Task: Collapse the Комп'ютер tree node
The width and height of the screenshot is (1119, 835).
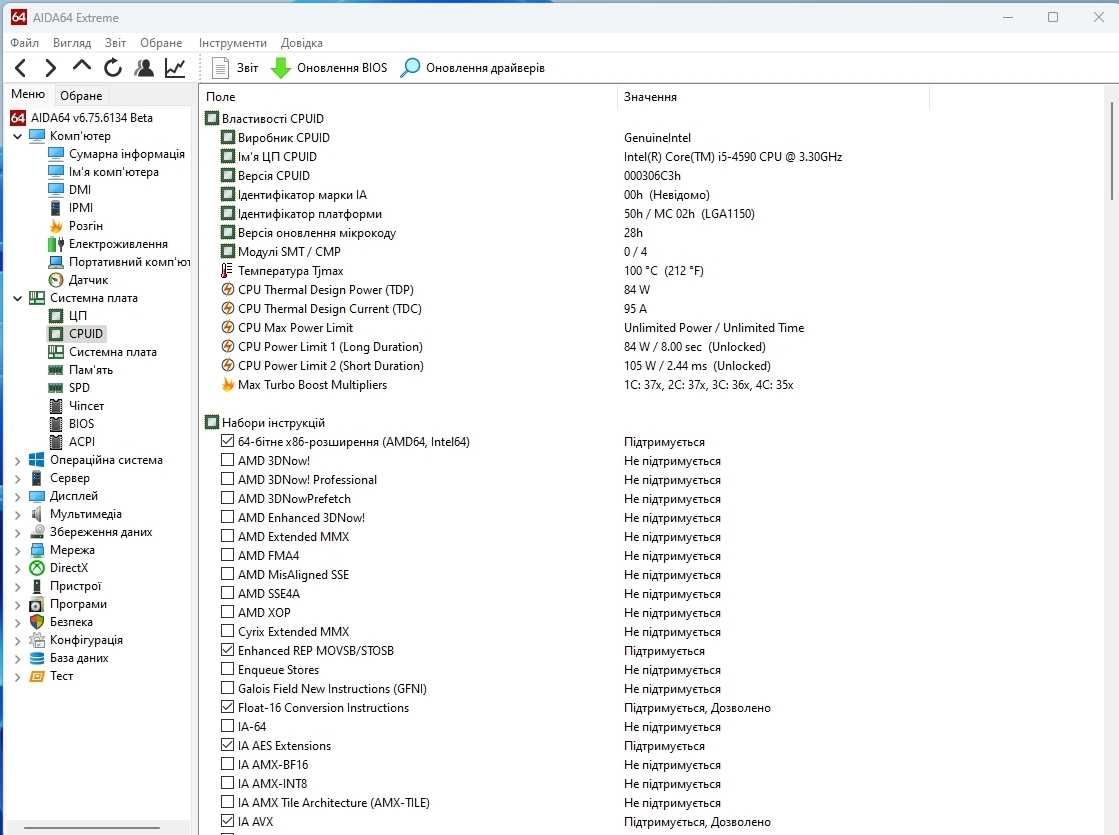Action: (x=17, y=136)
